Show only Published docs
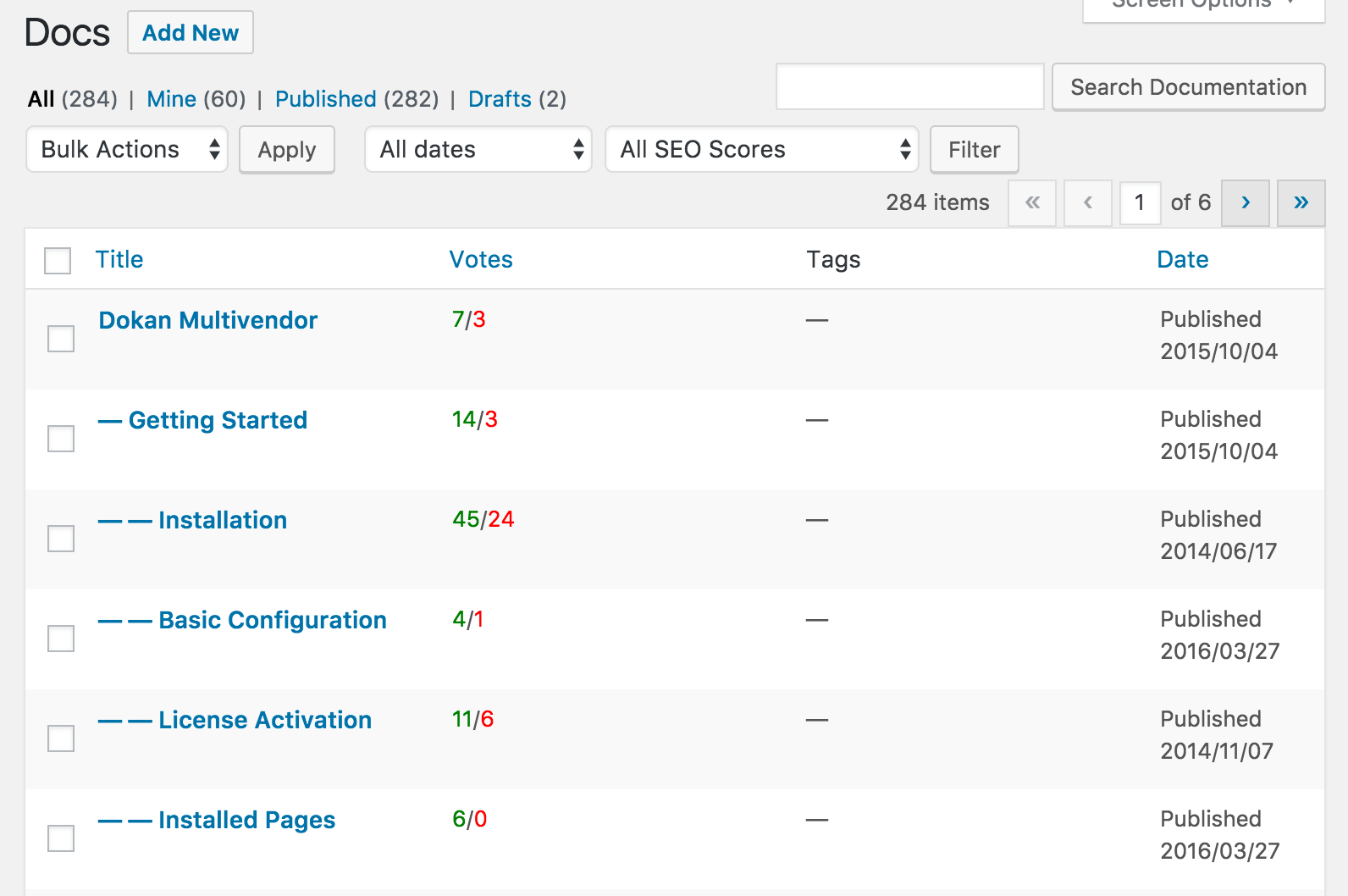This screenshot has width=1348, height=896. point(325,99)
